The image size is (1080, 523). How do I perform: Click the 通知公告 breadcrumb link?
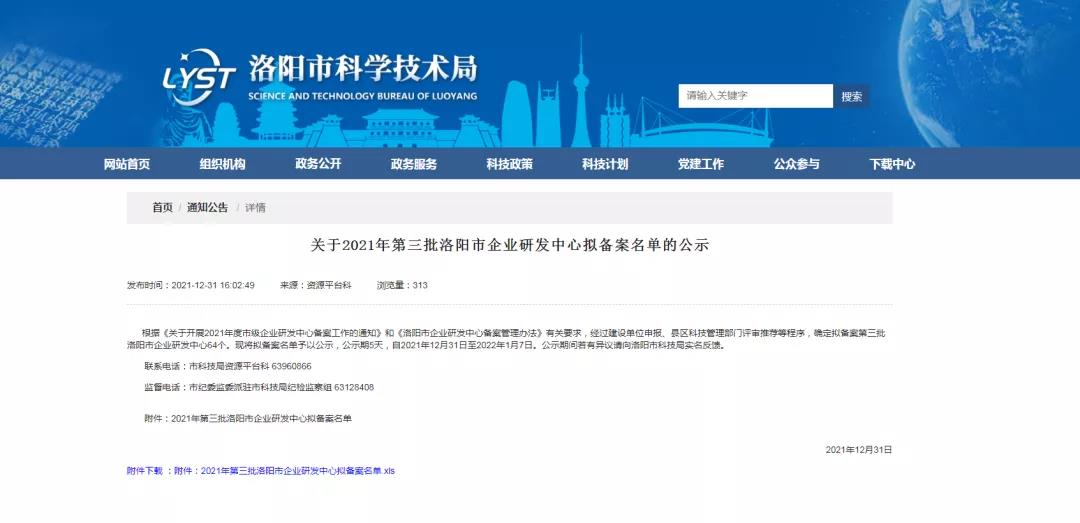[x=207, y=207]
